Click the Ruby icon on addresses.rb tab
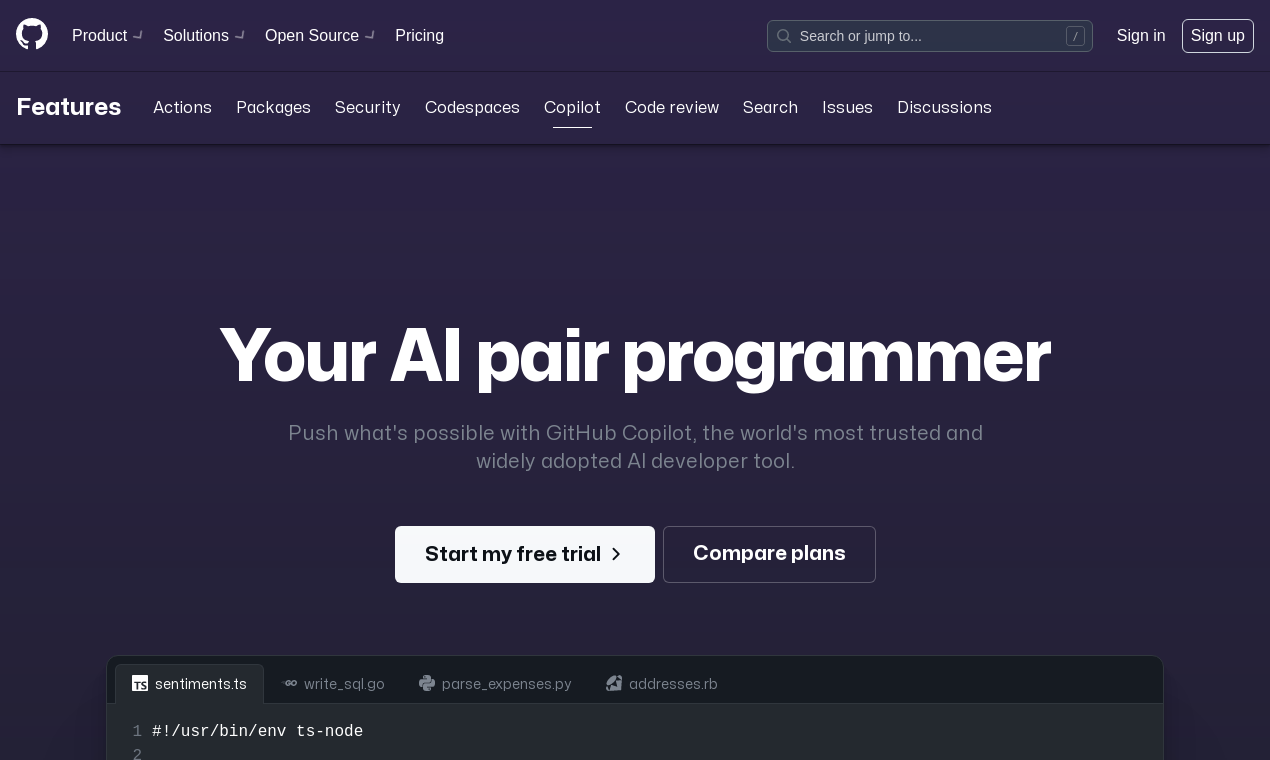 tap(614, 684)
